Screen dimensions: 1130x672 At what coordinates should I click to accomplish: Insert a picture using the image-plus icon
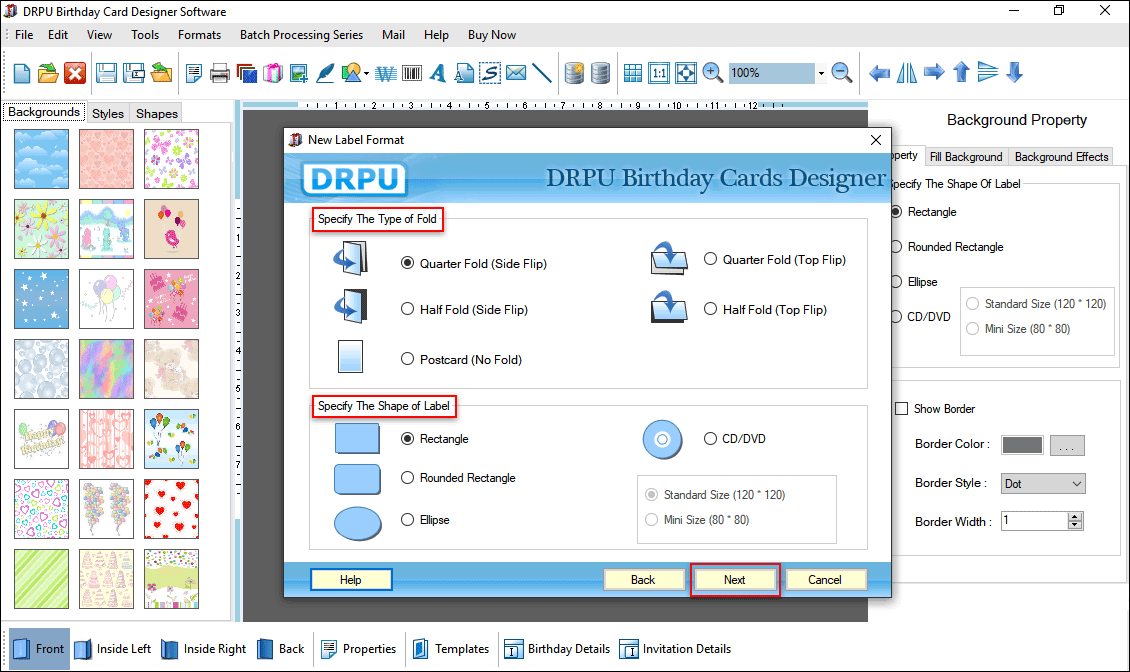point(298,73)
